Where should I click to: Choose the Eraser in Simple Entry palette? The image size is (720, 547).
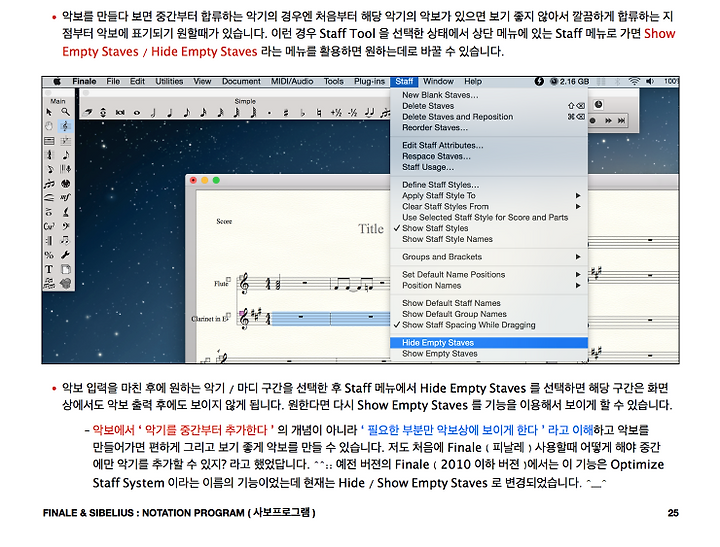[88, 113]
